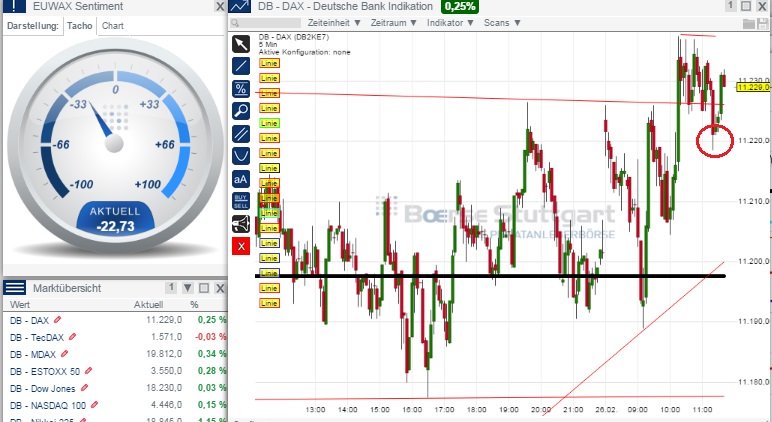
Task: Select the DB - DAX row in market overview
Action: pos(115,320)
